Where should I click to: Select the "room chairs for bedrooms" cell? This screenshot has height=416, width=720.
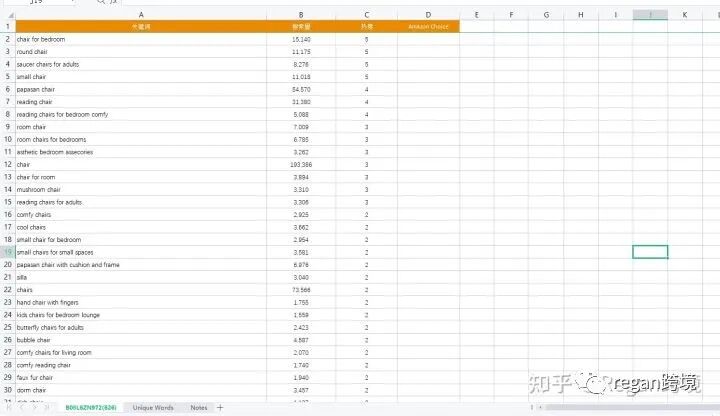click(141, 139)
